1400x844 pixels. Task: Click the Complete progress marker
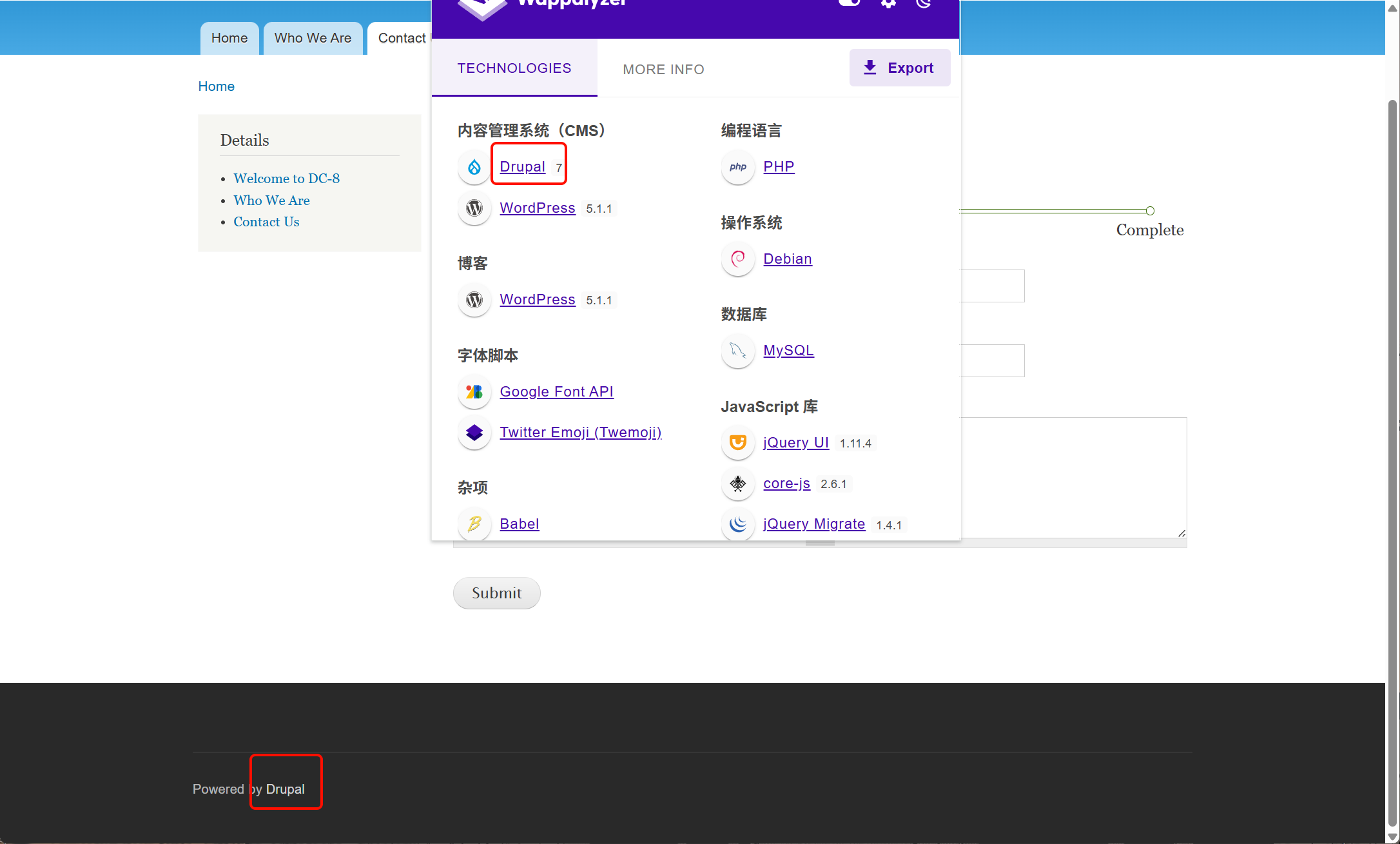[x=1150, y=211]
